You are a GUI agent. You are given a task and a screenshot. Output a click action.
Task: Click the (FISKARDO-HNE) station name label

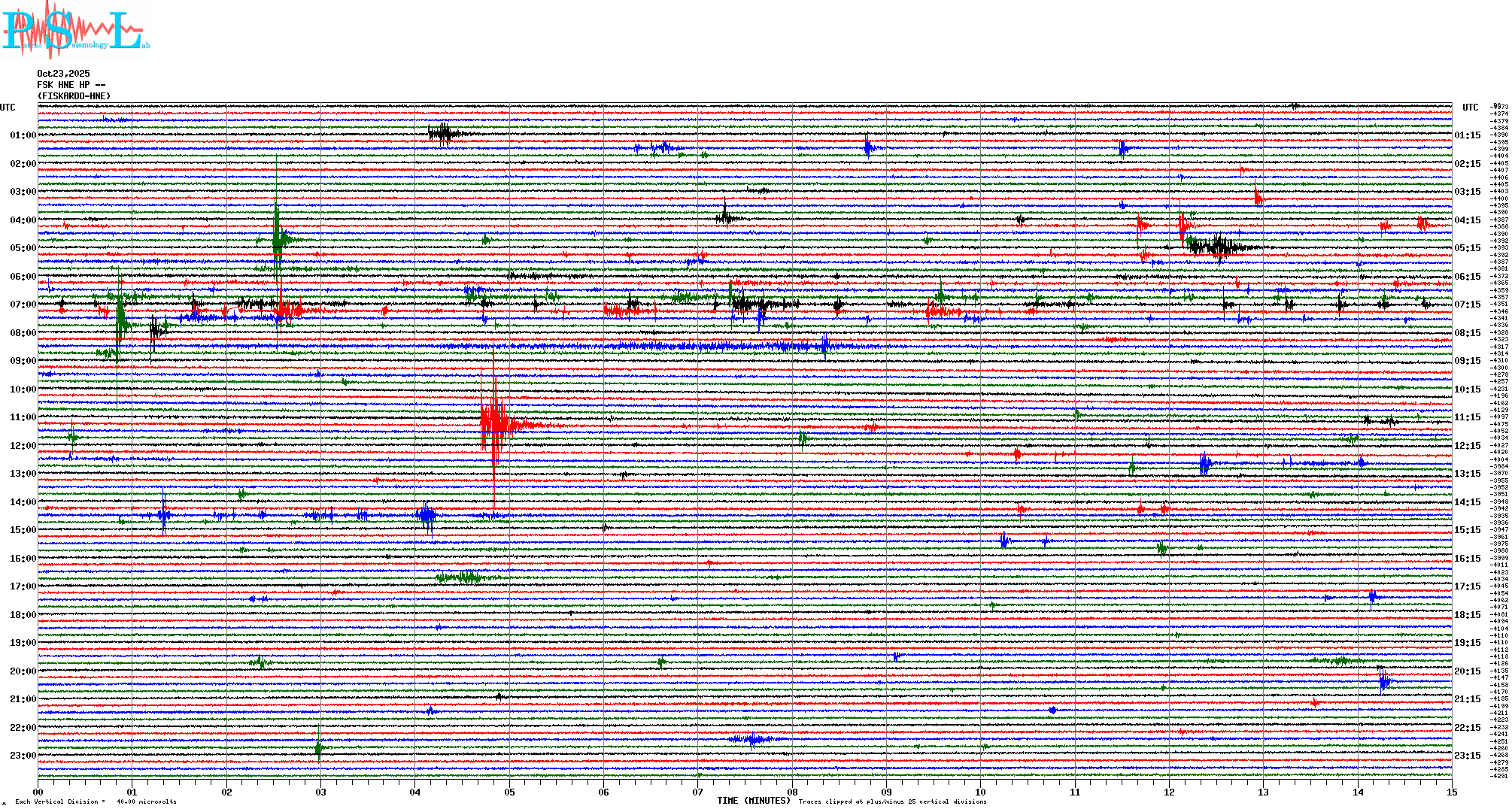(74, 96)
